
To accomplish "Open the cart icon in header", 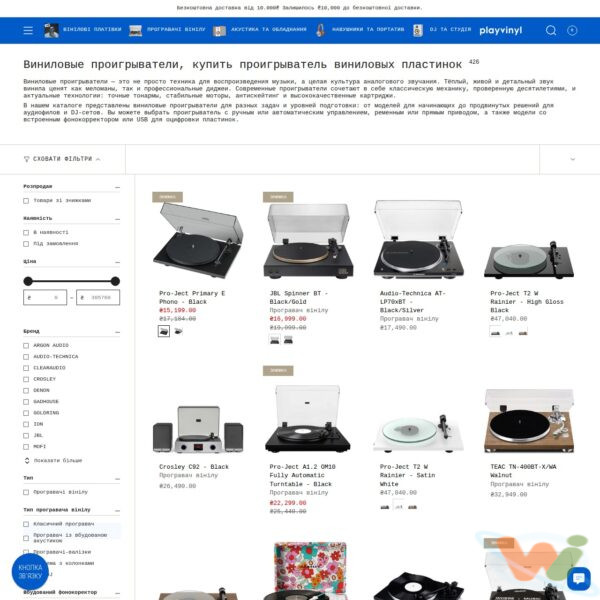I will [572, 30].
